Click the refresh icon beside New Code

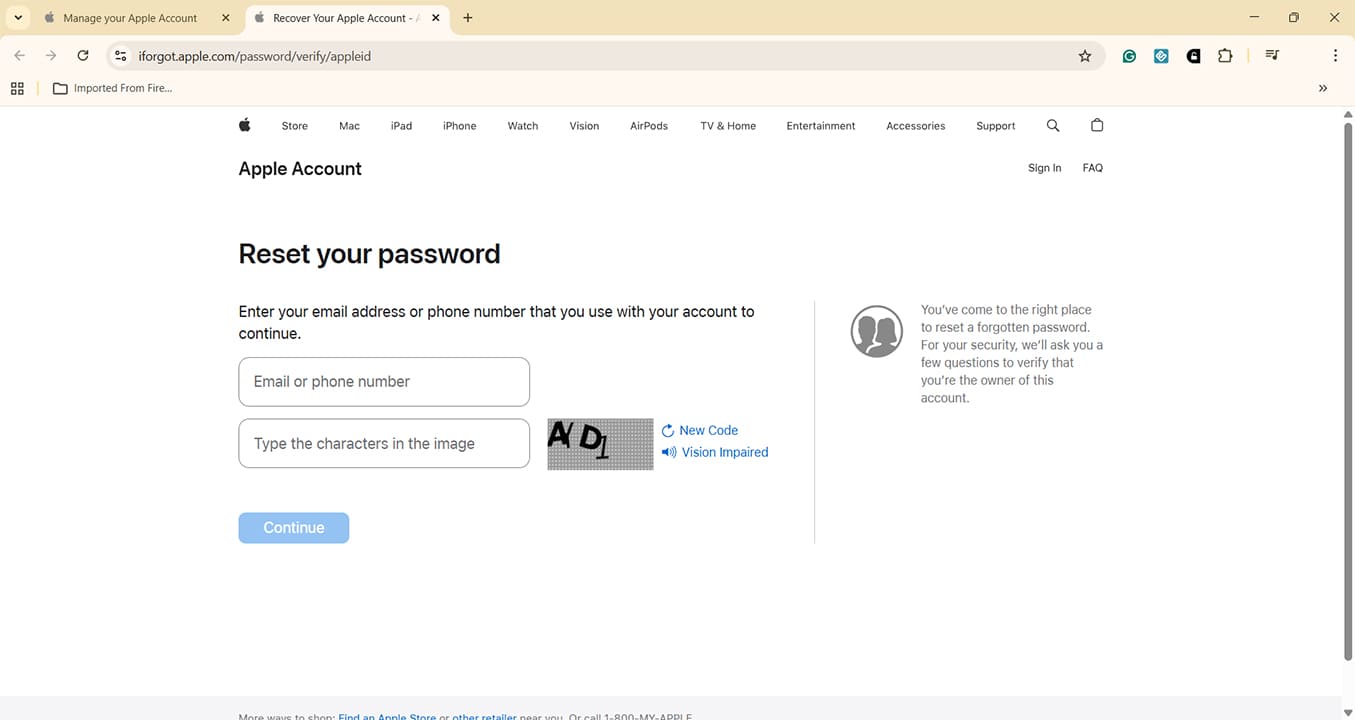coord(668,431)
